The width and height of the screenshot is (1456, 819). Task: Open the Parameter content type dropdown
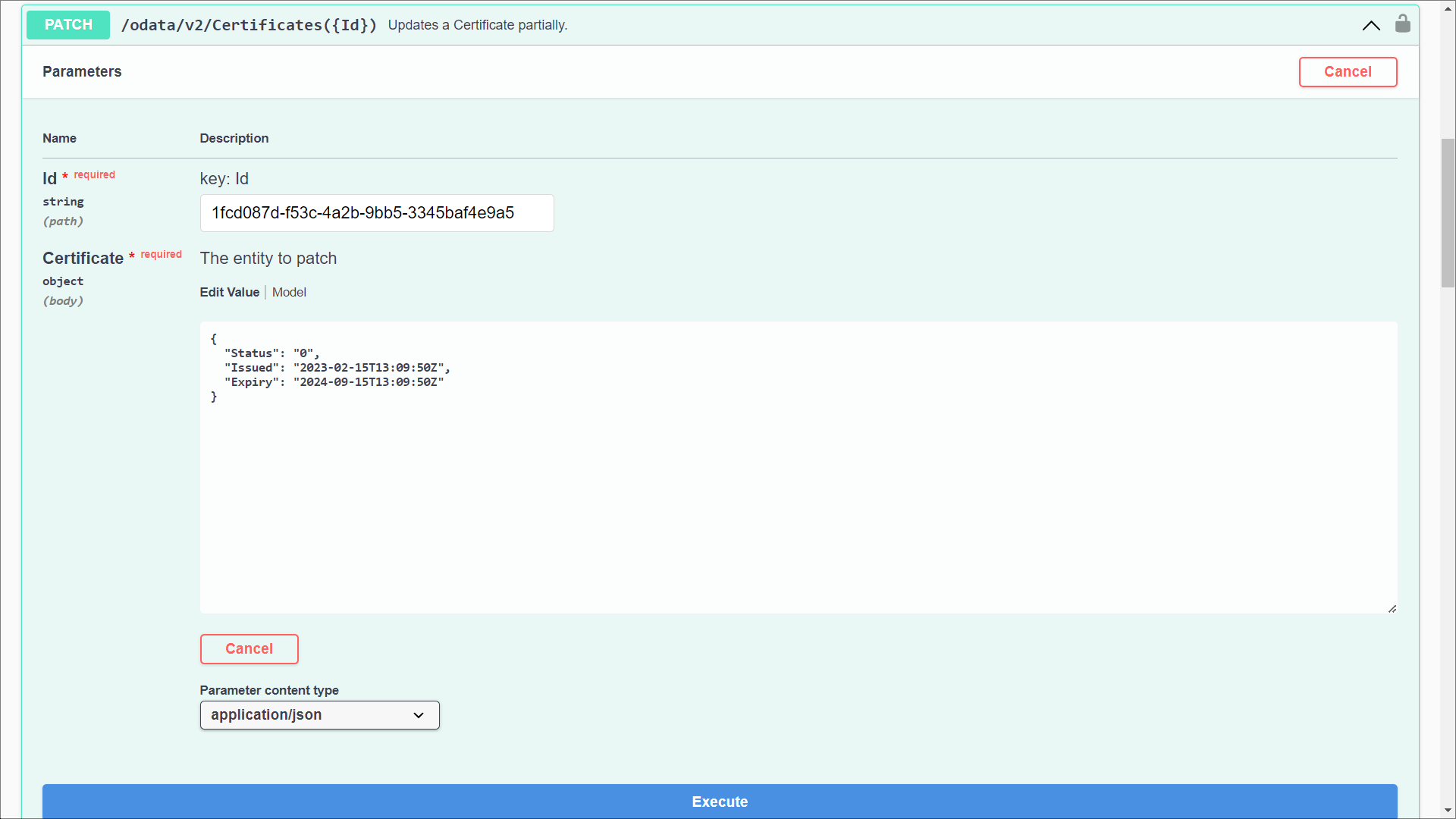319,715
